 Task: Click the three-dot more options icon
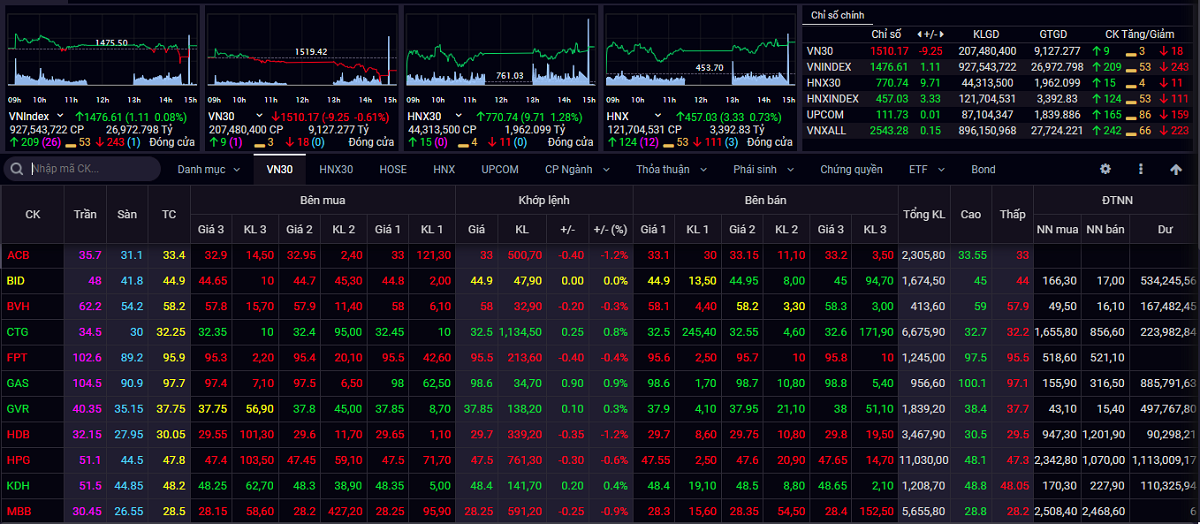click(x=1141, y=169)
